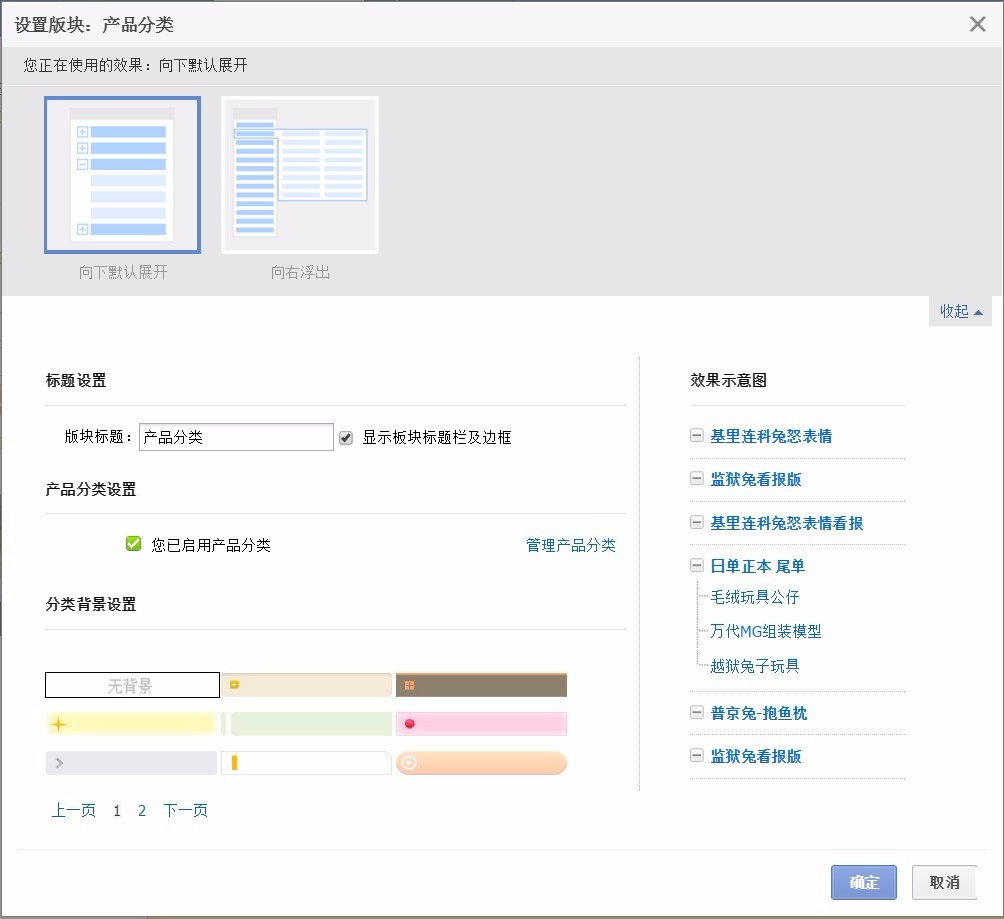Image resolution: width=1004 pixels, height=919 pixels.
Task: Open 管理产品分类 link
Action: click(570, 543)
